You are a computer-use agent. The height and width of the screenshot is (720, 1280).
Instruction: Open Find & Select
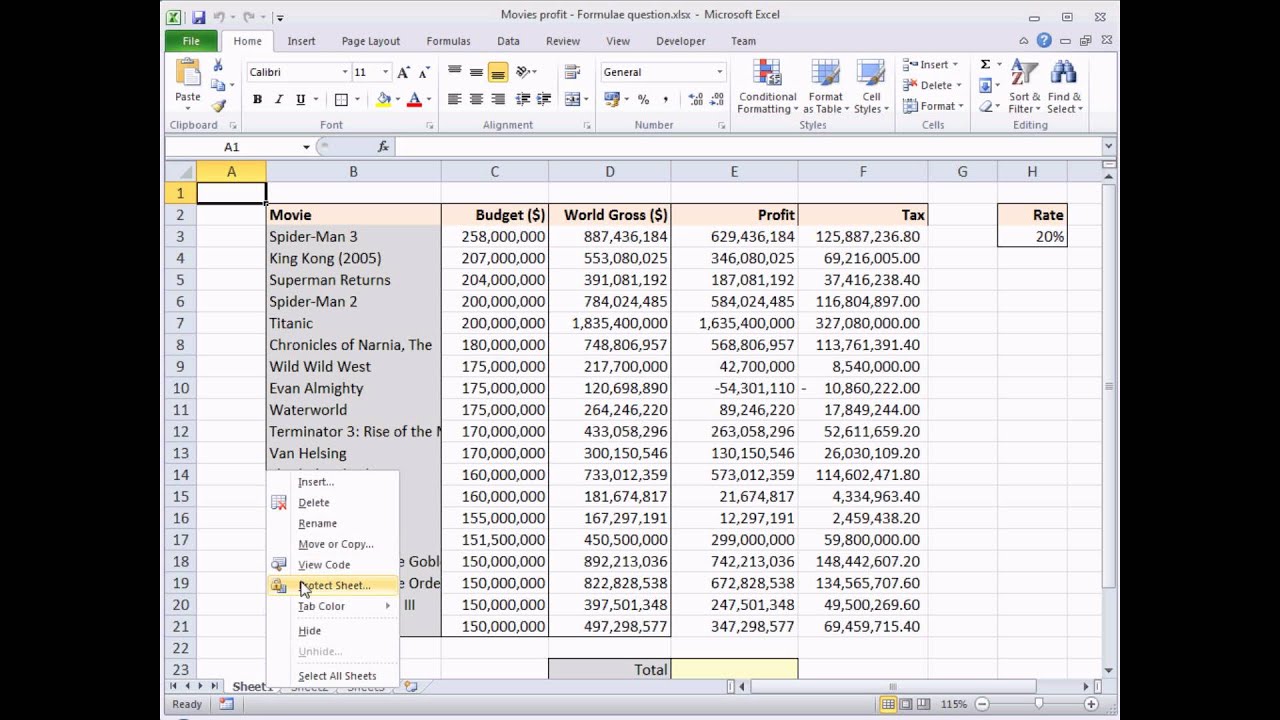click(x=1064, y=87)
